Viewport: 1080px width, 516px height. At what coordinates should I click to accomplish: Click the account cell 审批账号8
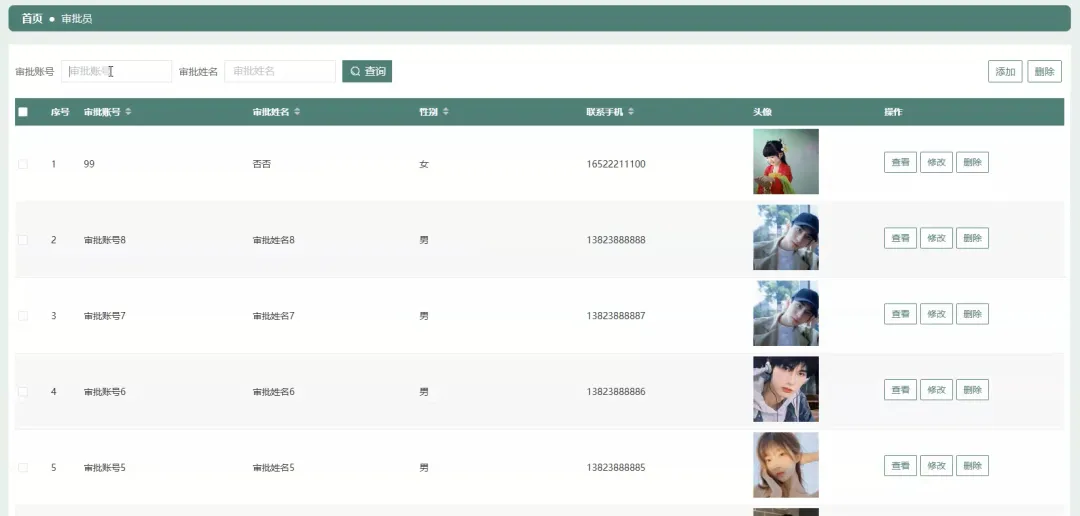coord(105,240)
